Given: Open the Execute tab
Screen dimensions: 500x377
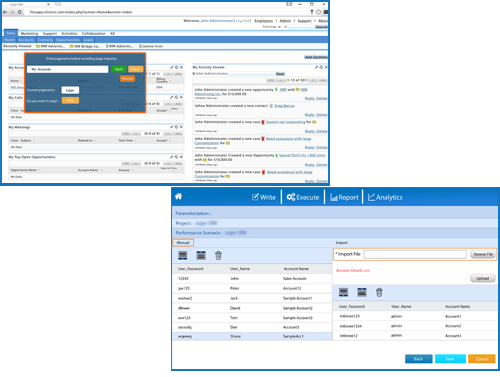Looking at the screenshot, I should 303,197.
